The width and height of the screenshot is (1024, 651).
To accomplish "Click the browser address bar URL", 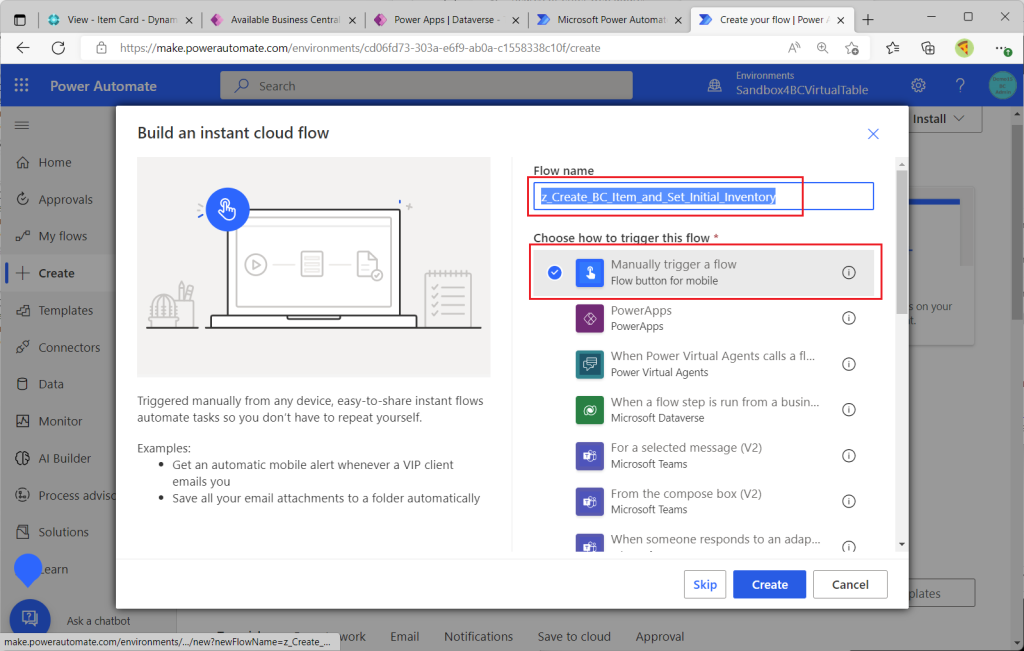I will (x=360, y=48).
